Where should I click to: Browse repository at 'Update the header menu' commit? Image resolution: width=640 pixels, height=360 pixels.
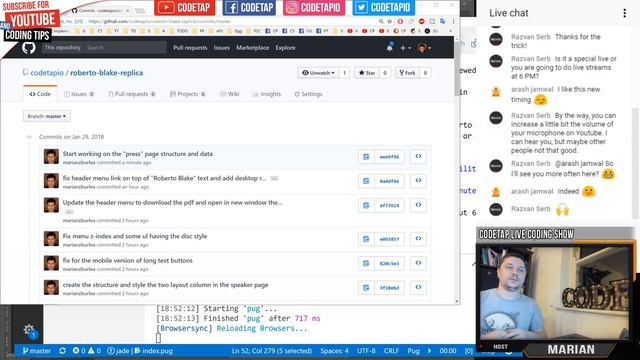pos(418,205)
